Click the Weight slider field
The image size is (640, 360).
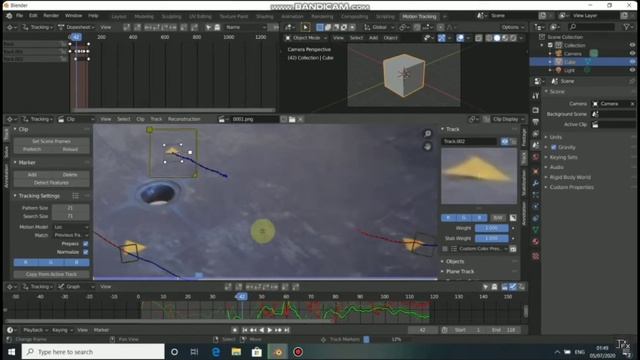click(491, 228)
